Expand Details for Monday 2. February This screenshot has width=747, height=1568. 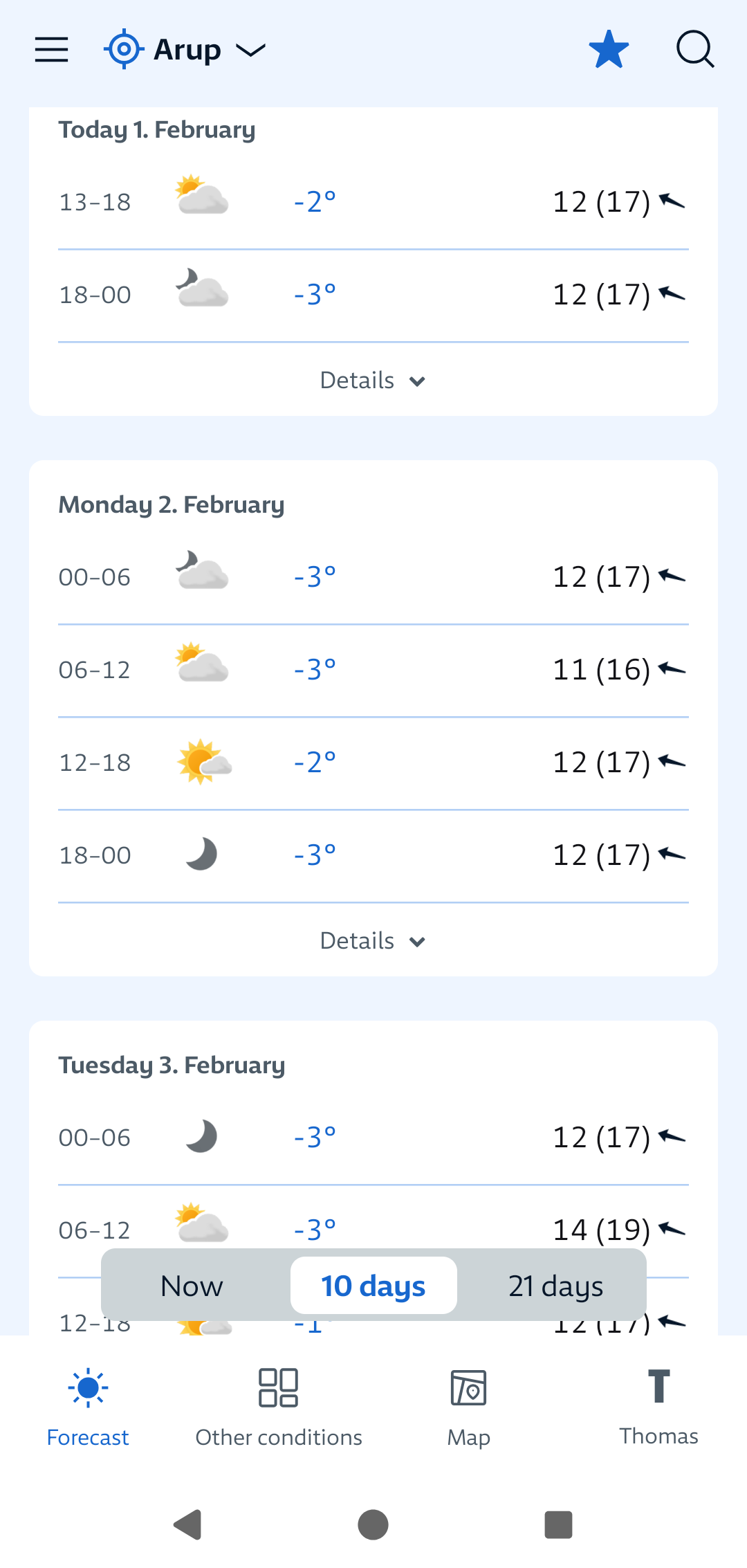(x=373, y=941)
